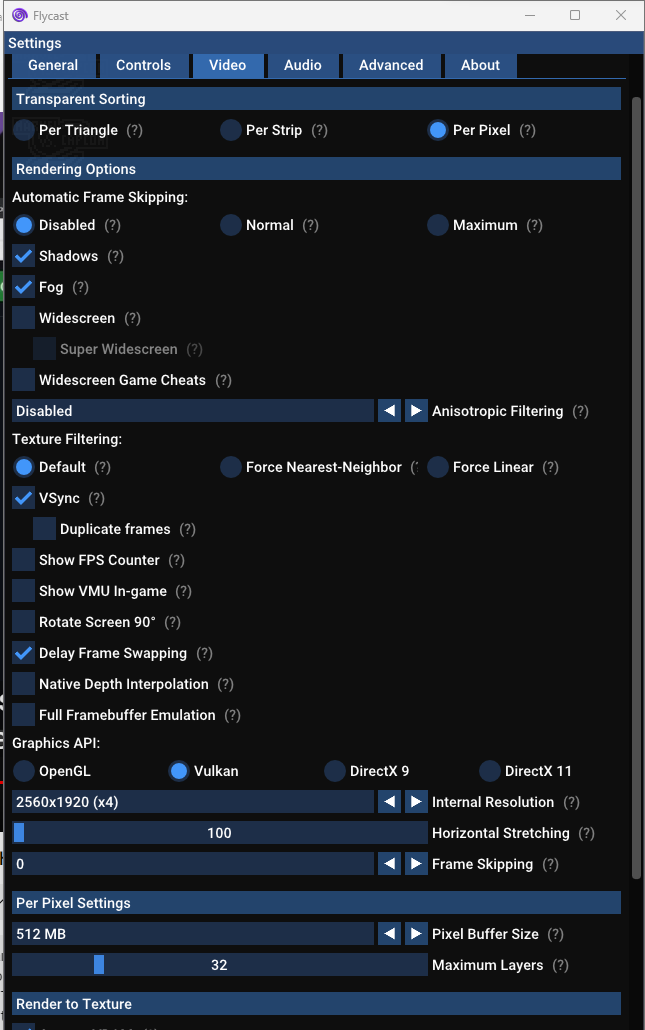645x1030 pixels.
Task: Switch to the Audio tab
Action: coord(302,64)
